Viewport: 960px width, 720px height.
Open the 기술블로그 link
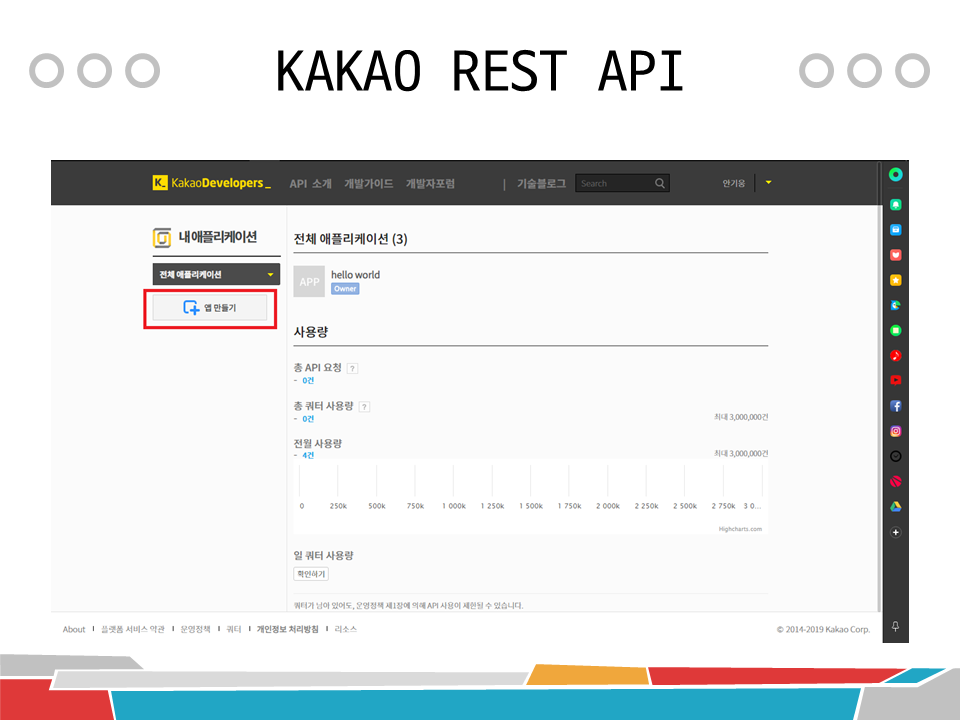click(541, 184)
